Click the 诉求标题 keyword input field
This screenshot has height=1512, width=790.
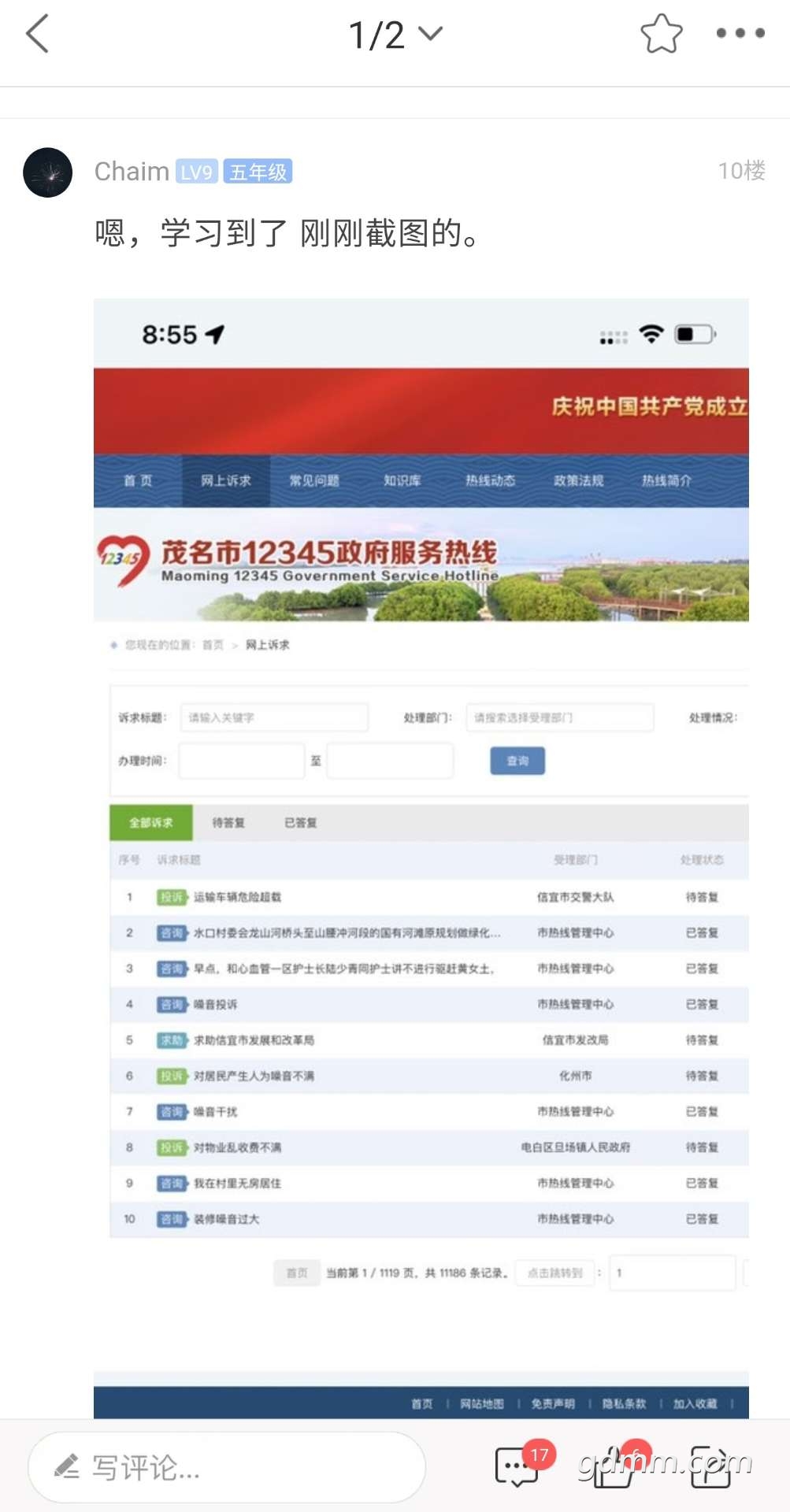point(273,717)
